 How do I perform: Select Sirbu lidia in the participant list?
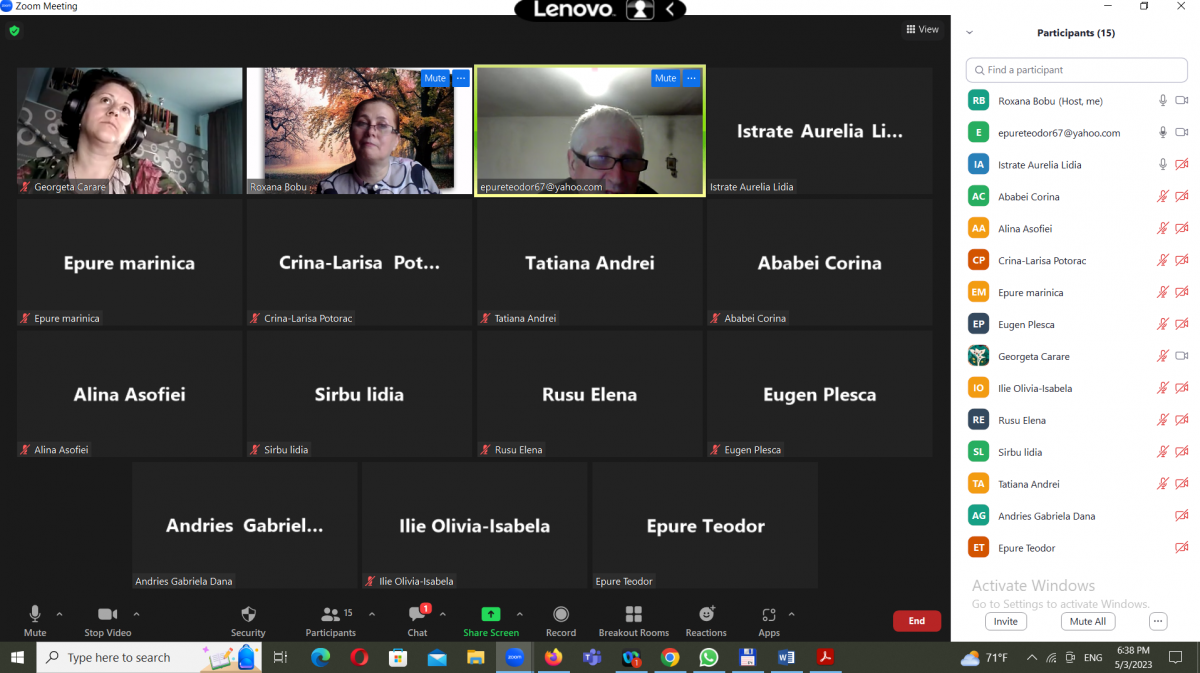pyautogui.click(x=1076, y=452)
